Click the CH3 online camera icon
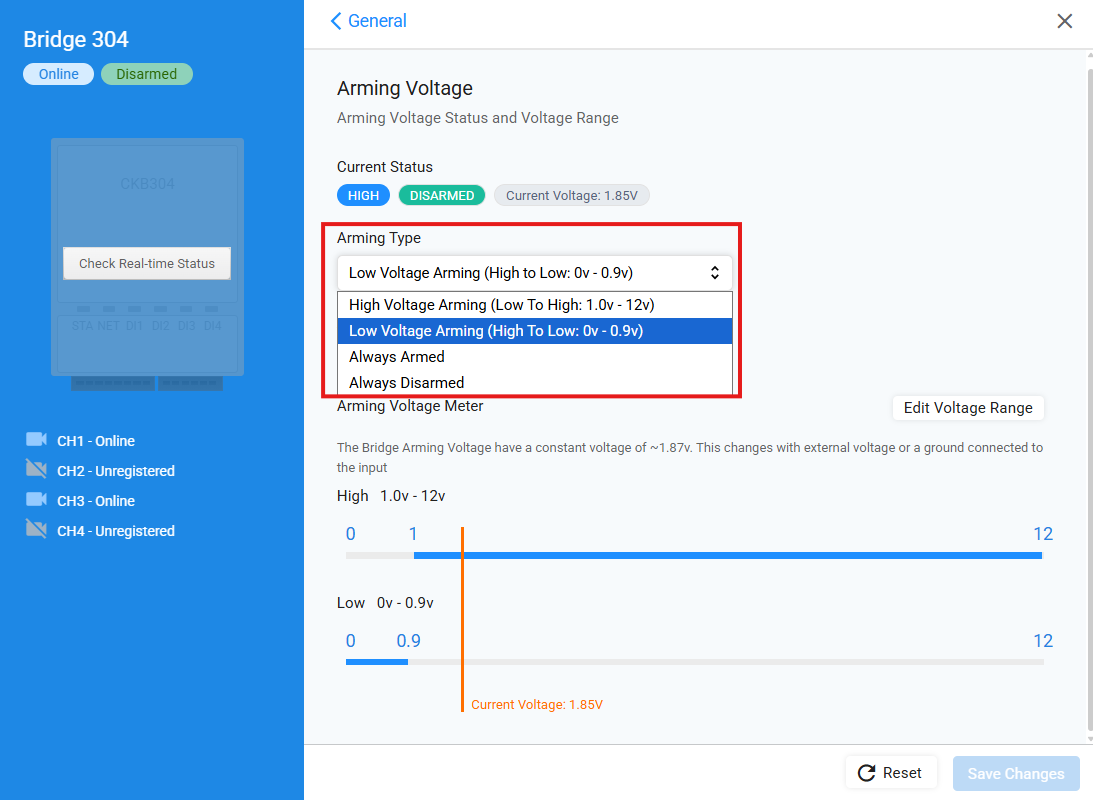Viewport: 1093px width, 800px height. (36, 500)
